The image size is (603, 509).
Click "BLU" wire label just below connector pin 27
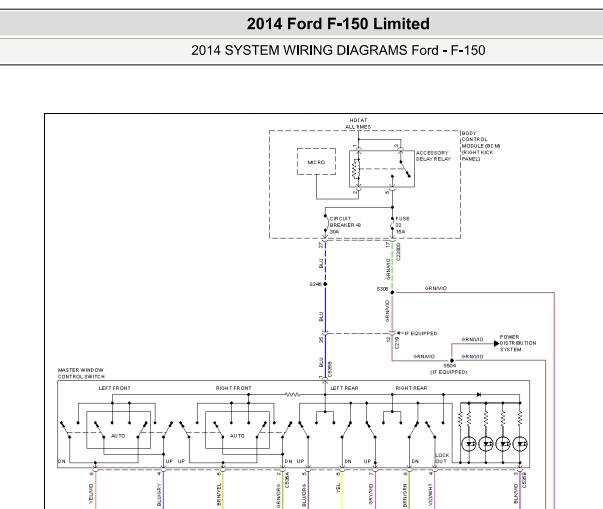(321, 264)
